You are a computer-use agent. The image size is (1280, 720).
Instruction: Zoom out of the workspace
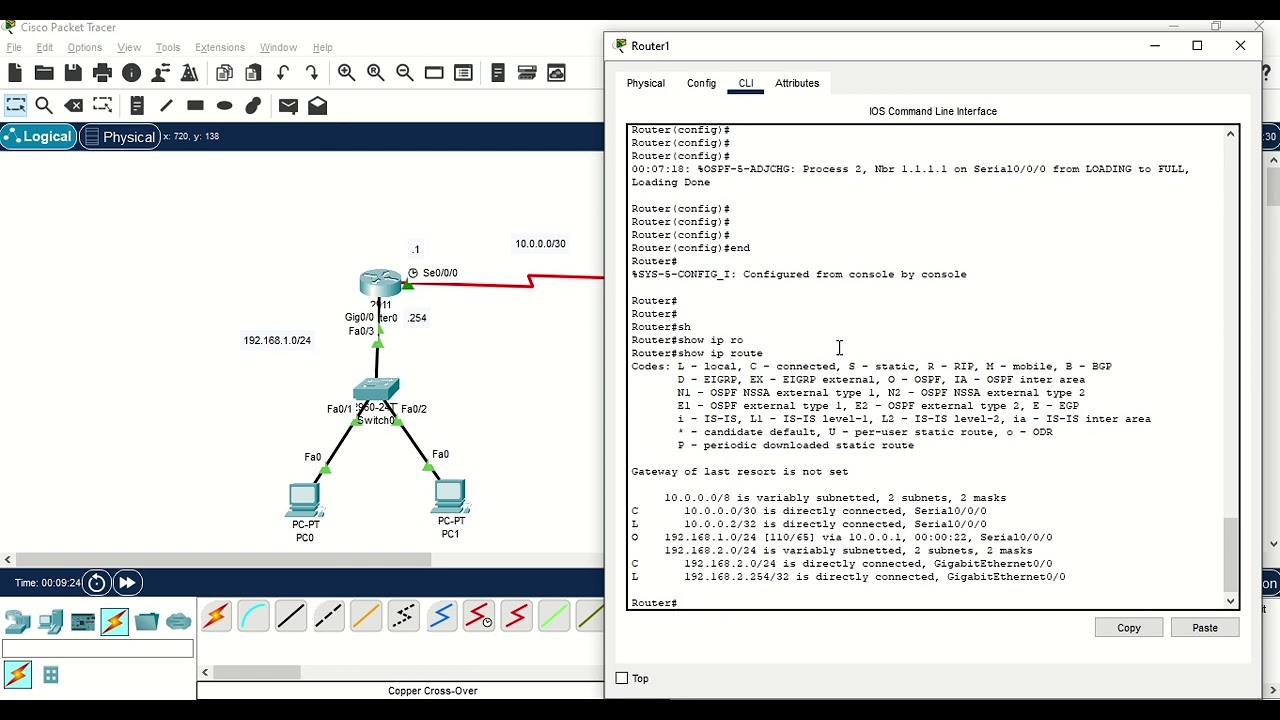click(x=405, y=73)
